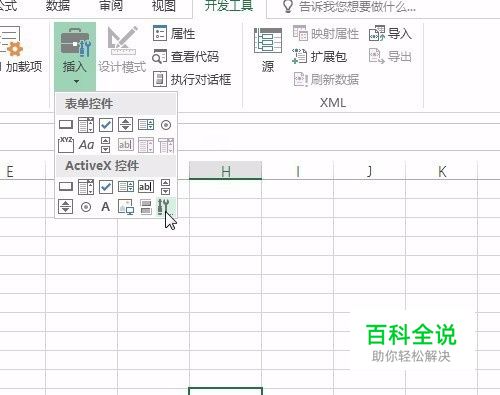This screenshot has width=500, height=395.
Task: Insert ActiveX label A
Action: point(106,207)
